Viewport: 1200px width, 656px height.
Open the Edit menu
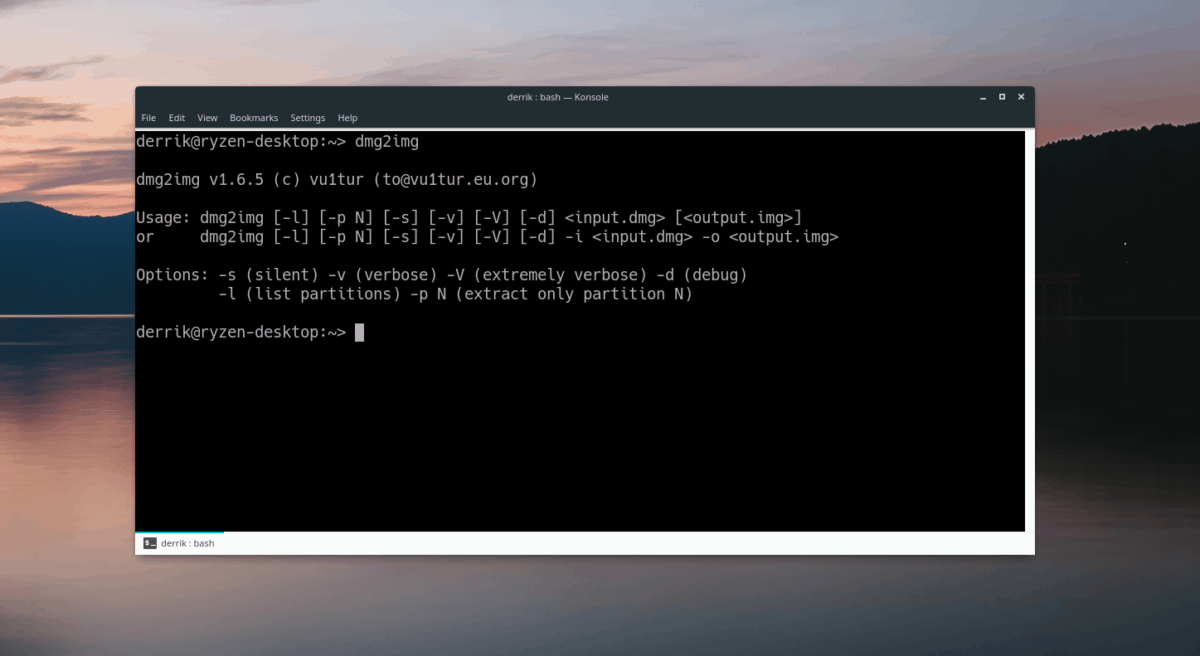click(177, 118)
